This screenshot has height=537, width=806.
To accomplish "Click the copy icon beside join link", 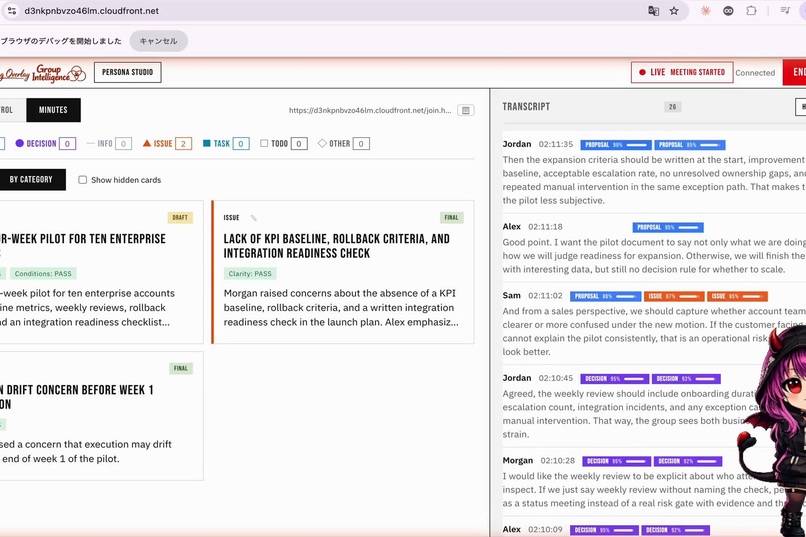I will point(466,110).
